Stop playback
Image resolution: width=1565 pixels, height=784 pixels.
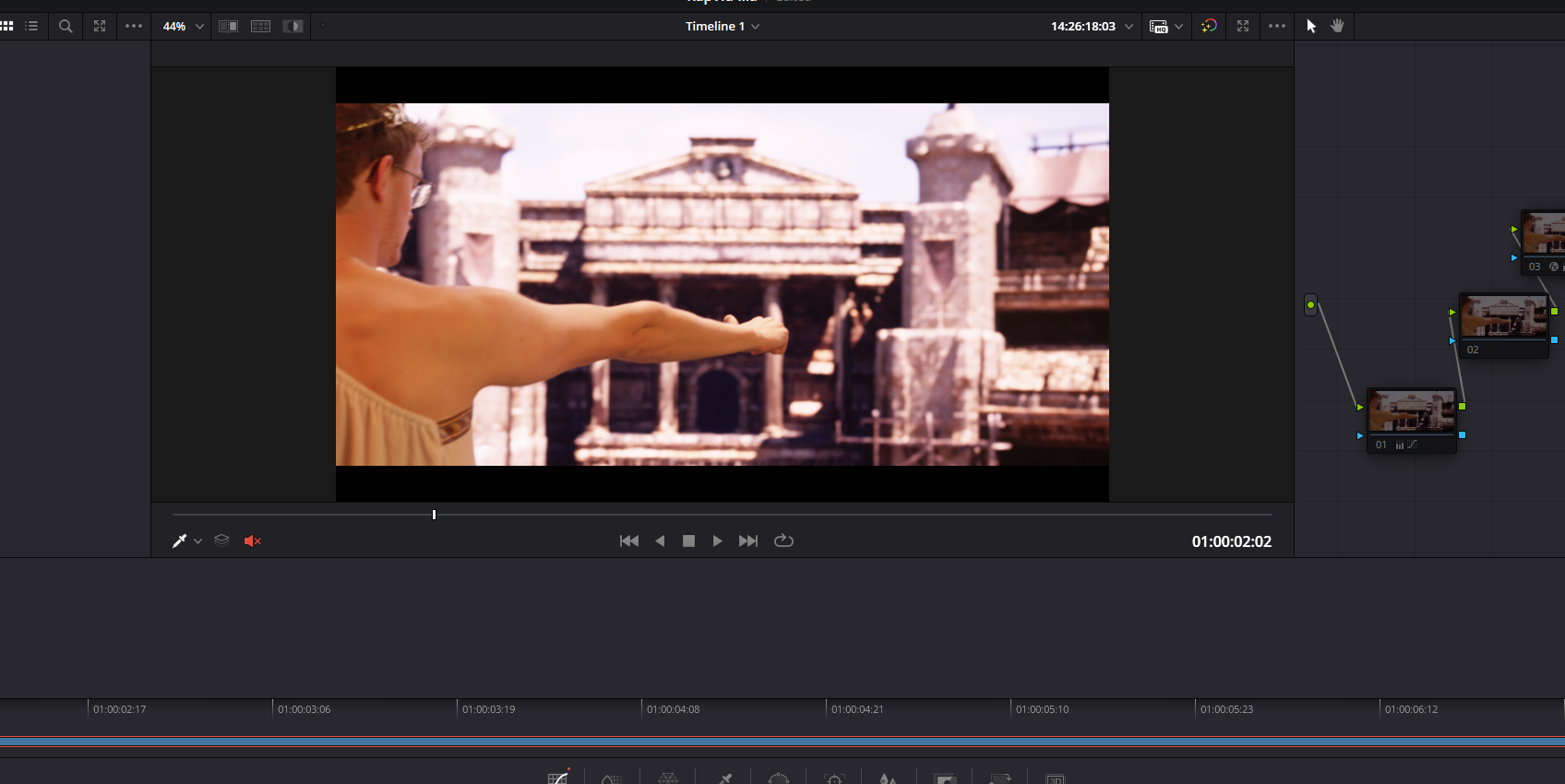[688, 540]
